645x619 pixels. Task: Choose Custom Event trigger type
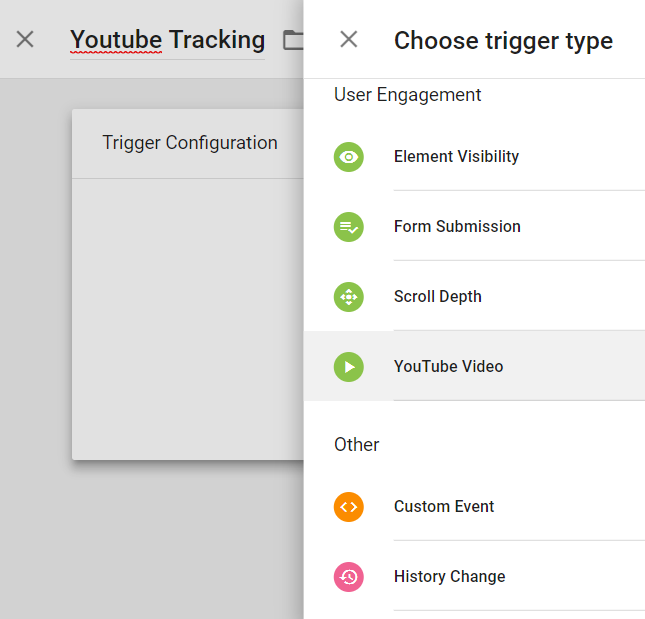(444, 507)
